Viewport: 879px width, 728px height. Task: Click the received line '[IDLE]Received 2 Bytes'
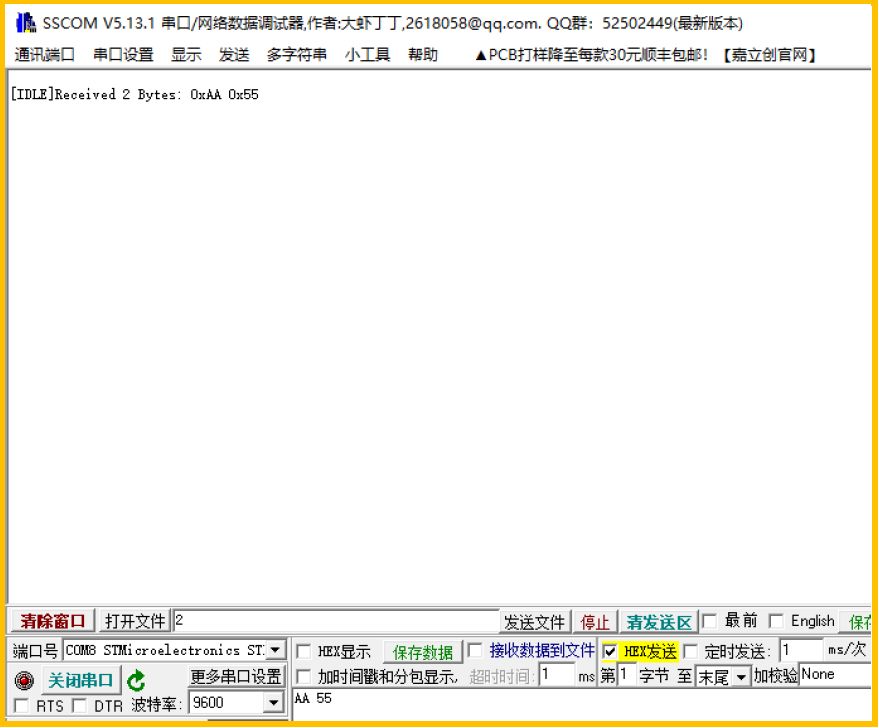tap(135, 94)
